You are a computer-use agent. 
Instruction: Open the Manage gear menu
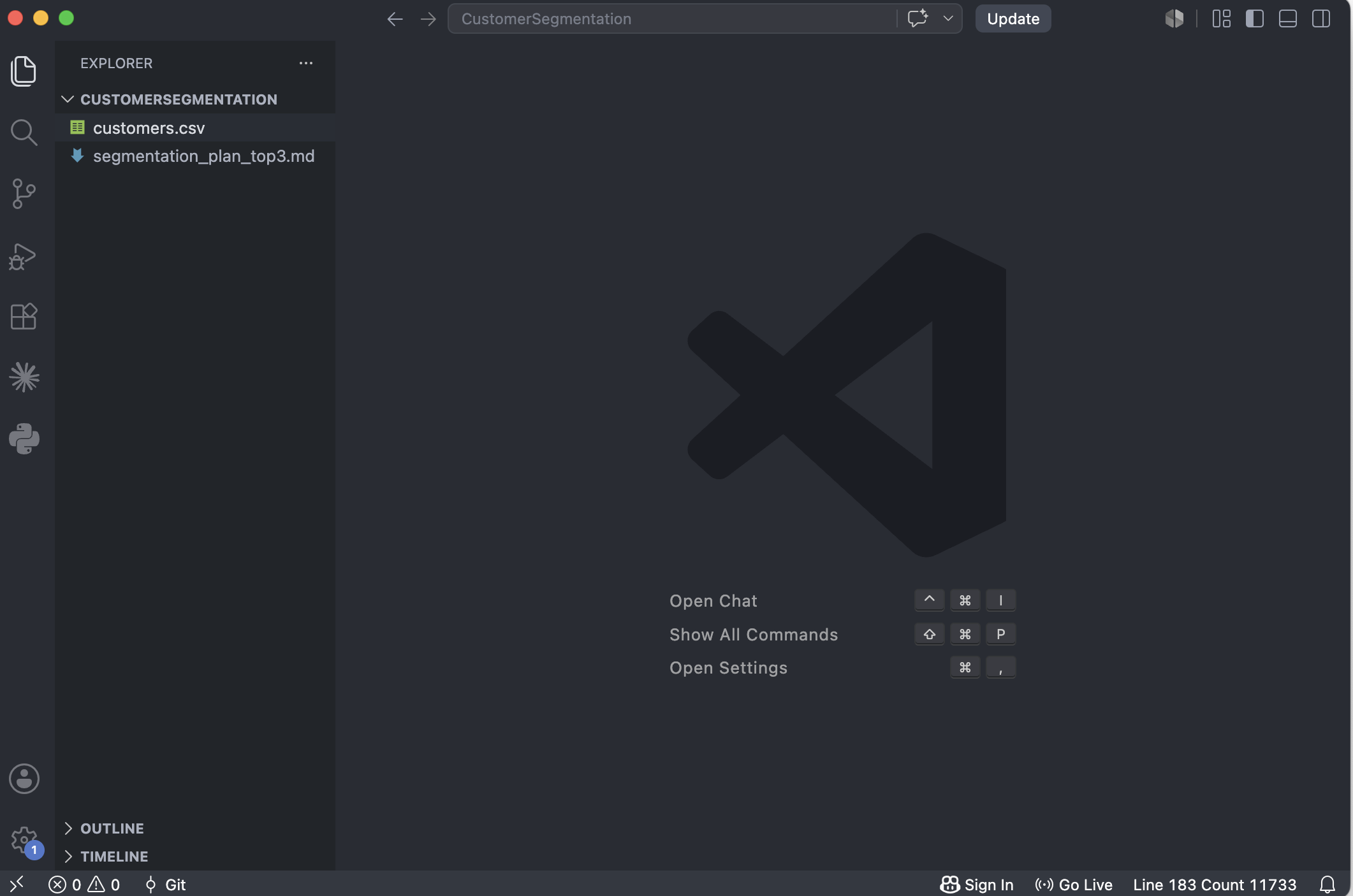[24, 840]
